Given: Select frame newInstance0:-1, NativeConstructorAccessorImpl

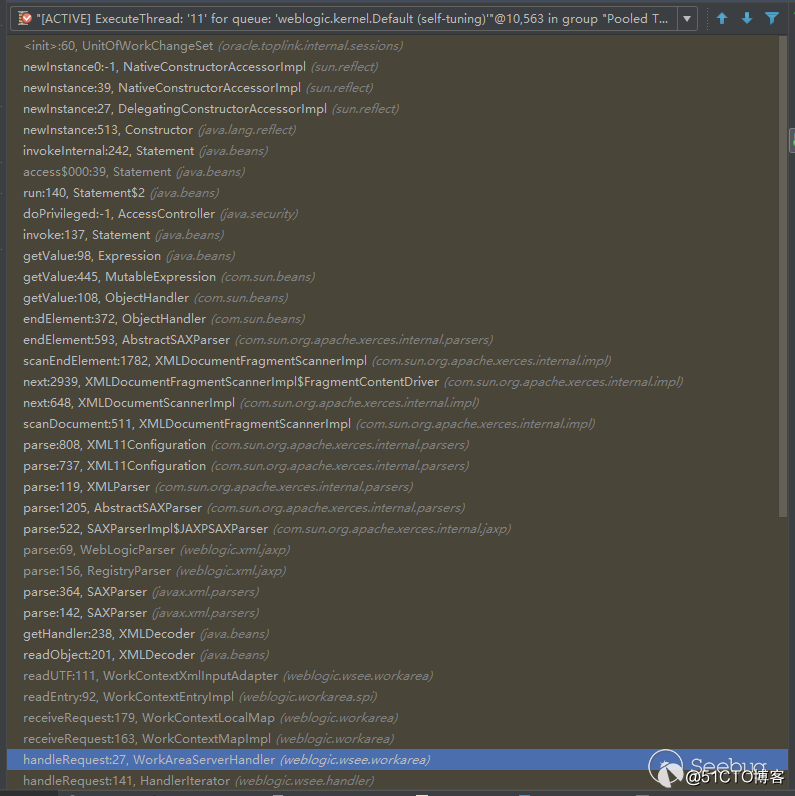Looking at the screenshot, I should 397,67.
